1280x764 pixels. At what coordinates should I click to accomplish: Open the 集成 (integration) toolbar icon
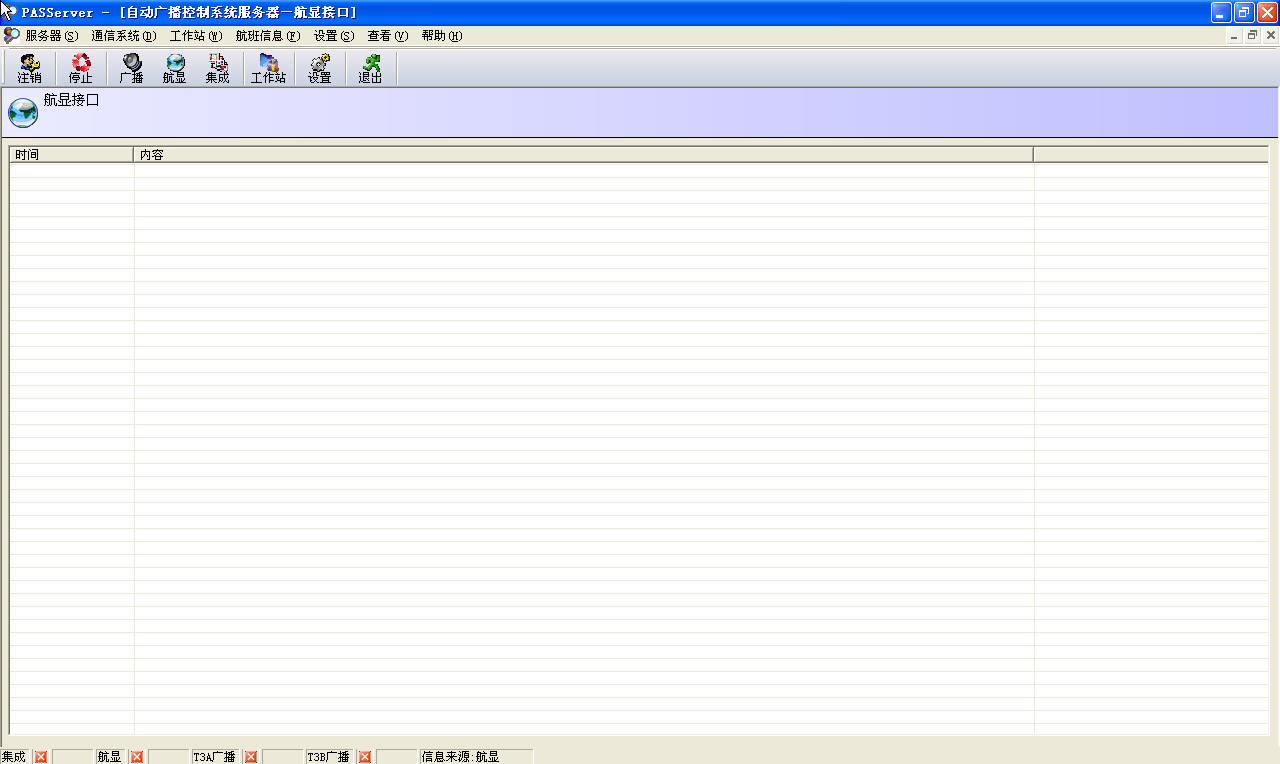coord(217,68)
